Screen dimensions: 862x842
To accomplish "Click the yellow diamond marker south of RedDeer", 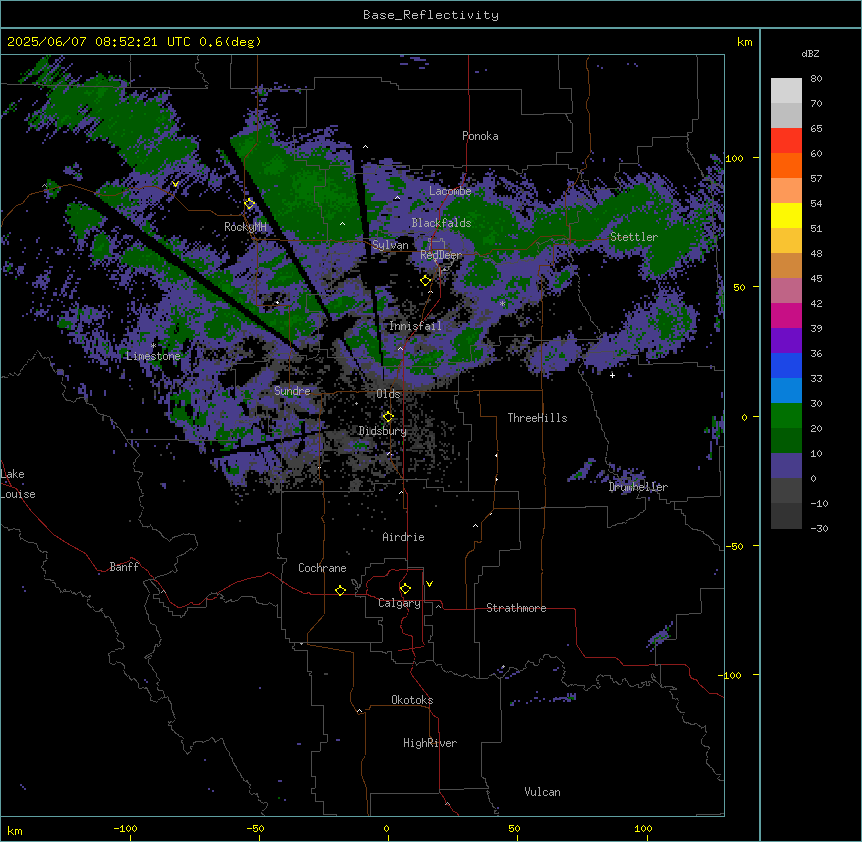I will click(426, 280).
